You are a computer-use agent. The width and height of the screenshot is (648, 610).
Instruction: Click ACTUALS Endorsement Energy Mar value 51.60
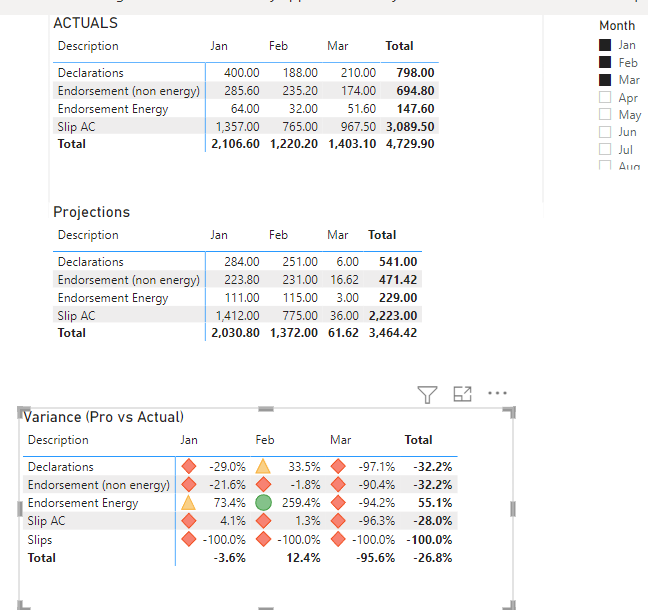[362, 109]
